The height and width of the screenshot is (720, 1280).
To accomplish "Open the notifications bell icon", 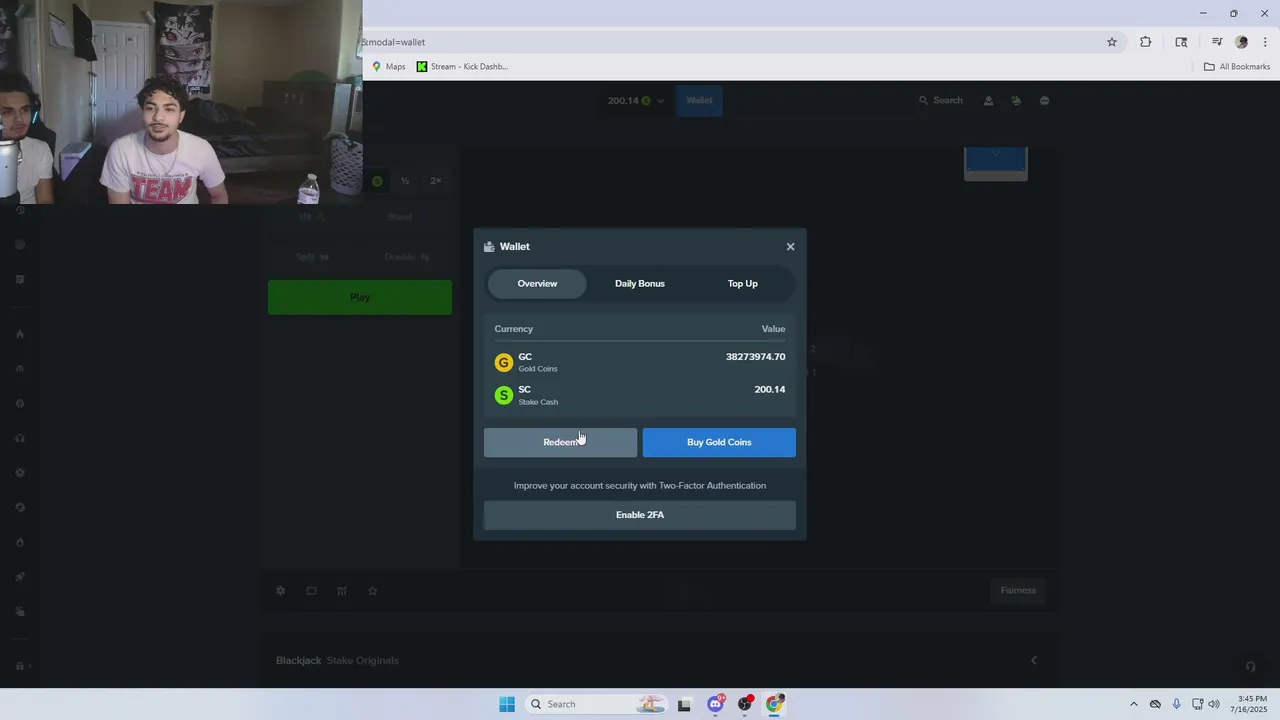I will point(1016,101).
